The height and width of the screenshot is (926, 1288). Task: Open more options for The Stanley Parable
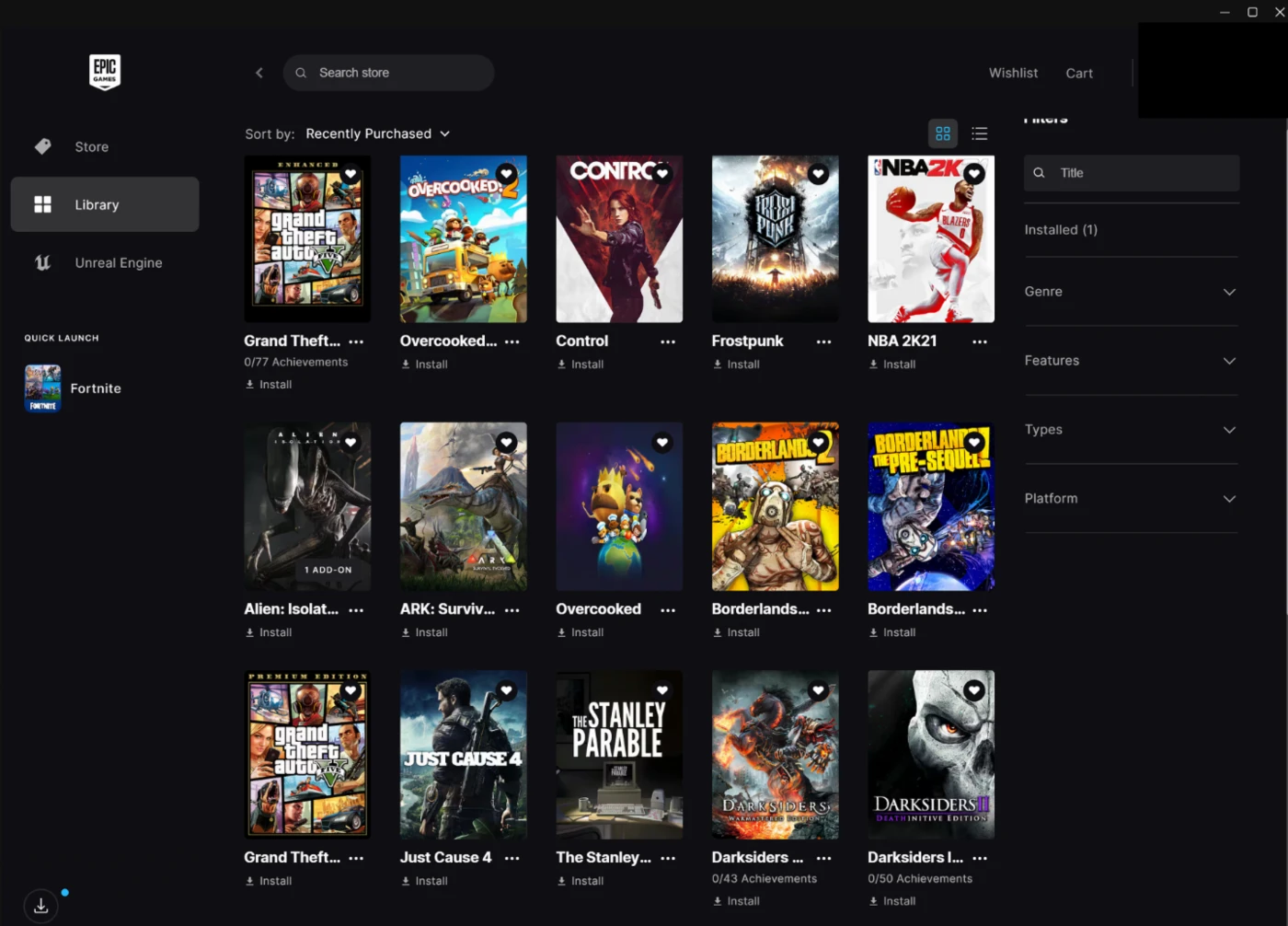668,858
